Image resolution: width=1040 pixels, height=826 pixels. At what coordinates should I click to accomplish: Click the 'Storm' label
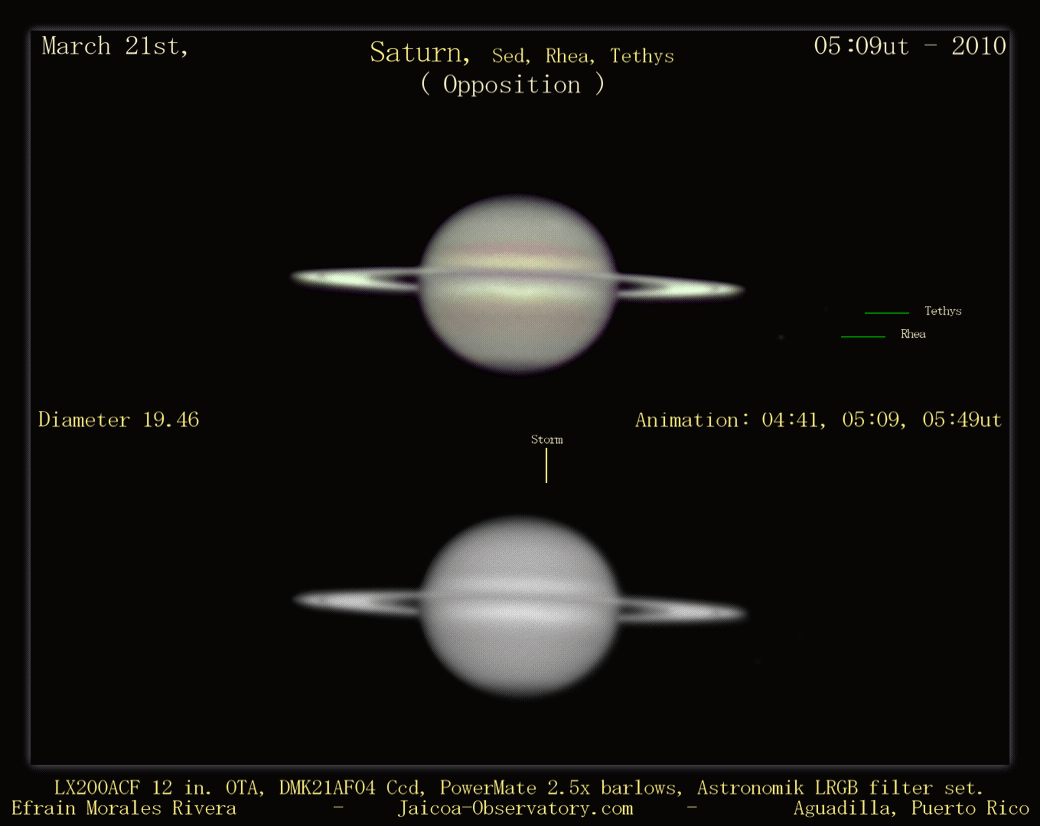[x=547, y=440]
